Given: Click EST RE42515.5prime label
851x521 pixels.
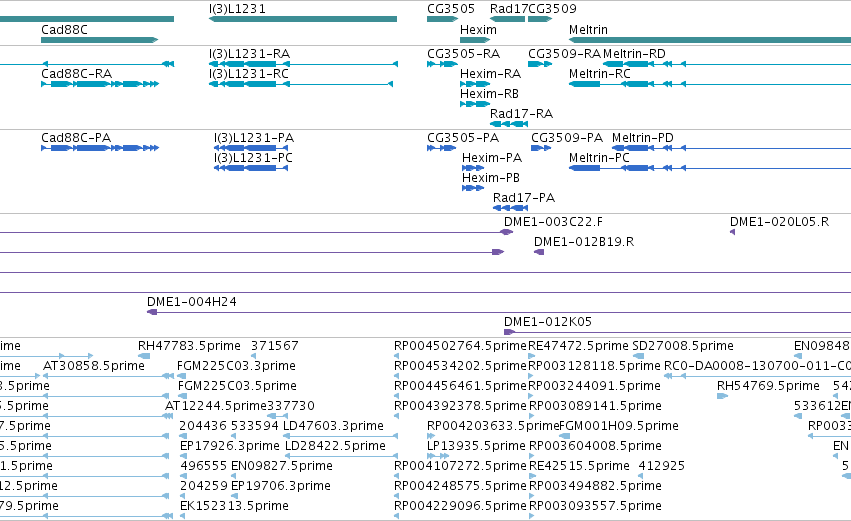Looking at the screenshot, I should [x=579, y=467].
